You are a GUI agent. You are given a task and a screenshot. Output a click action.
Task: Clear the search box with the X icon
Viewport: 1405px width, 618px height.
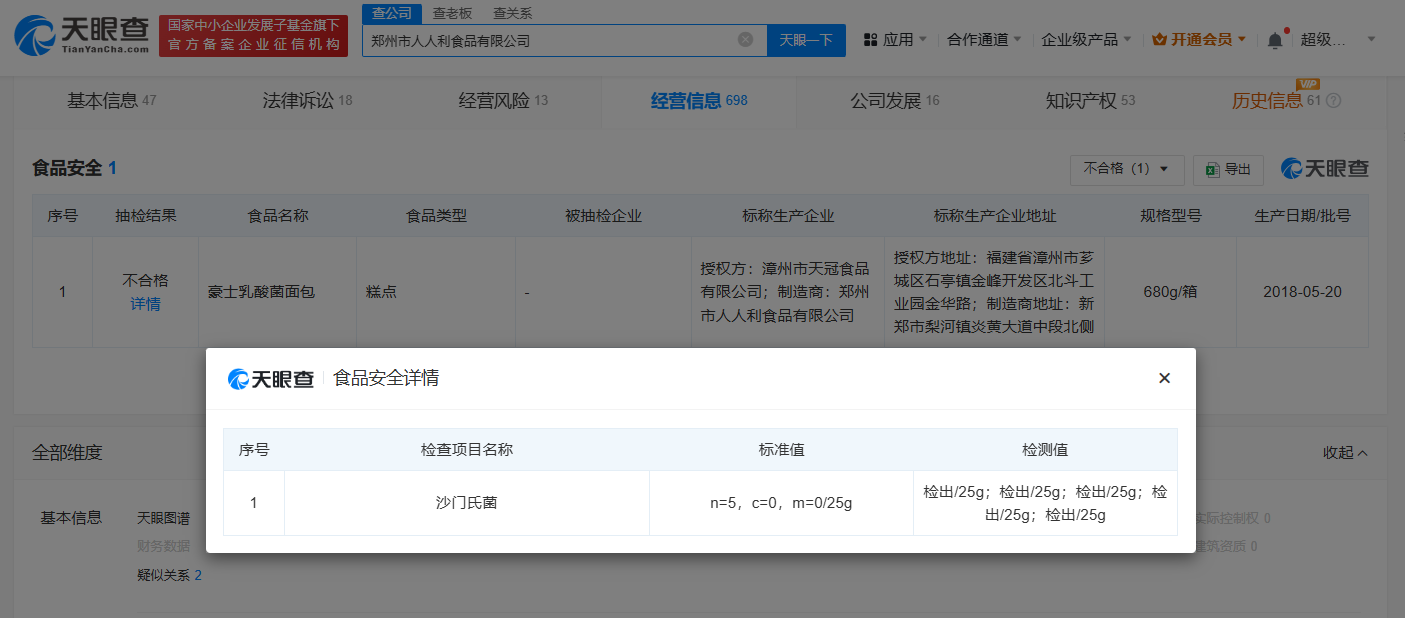tap(745, 40)
